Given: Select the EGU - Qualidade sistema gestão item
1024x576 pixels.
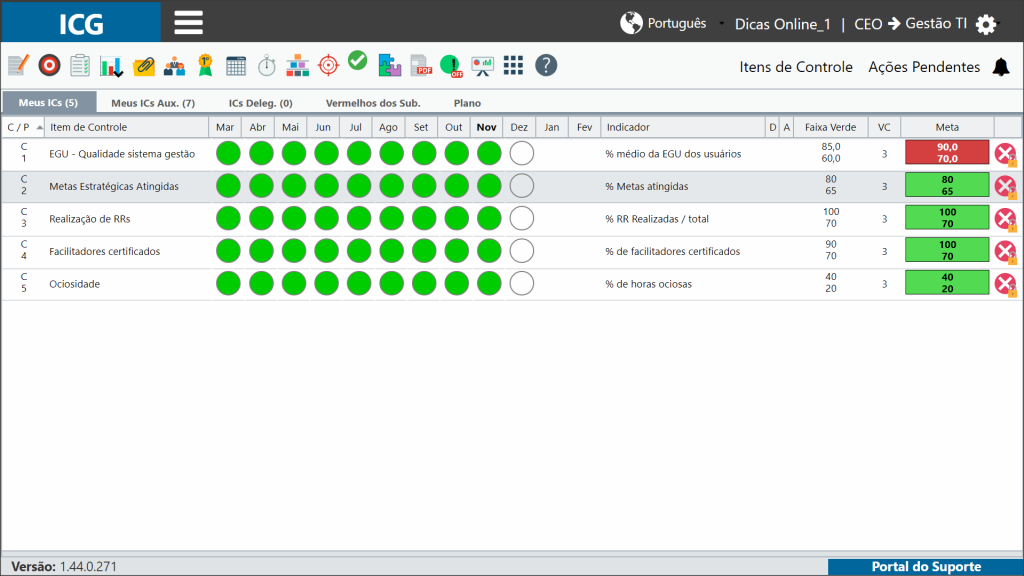Looking at the screenshot, I should click(x=122, y=154).
